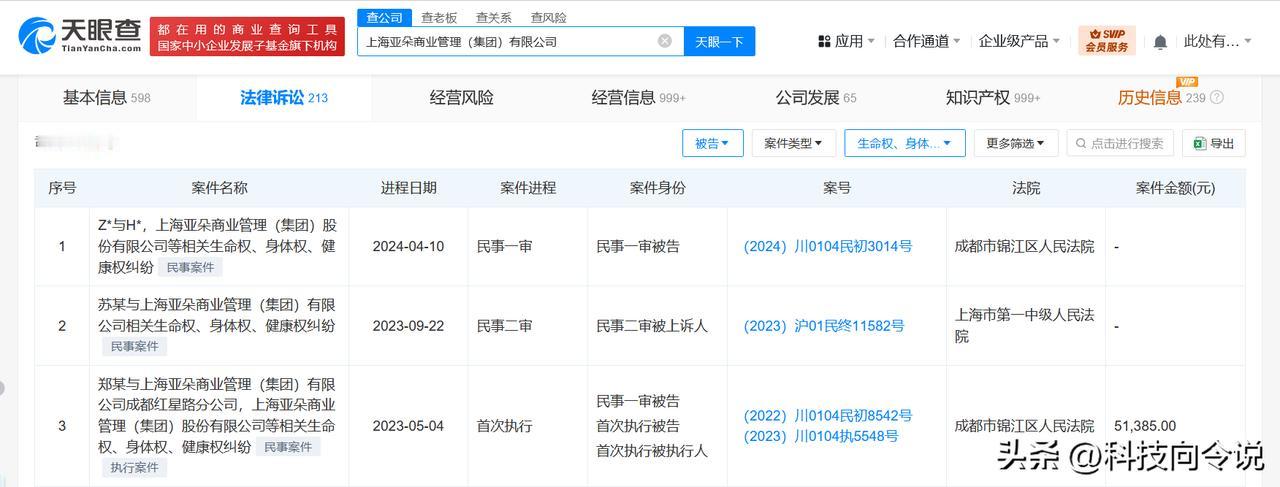This screenshot has width=1280, height=487.
Task: Switch to the 经营风险 tab
Action: pyautogui.click(x=462, y=97)
